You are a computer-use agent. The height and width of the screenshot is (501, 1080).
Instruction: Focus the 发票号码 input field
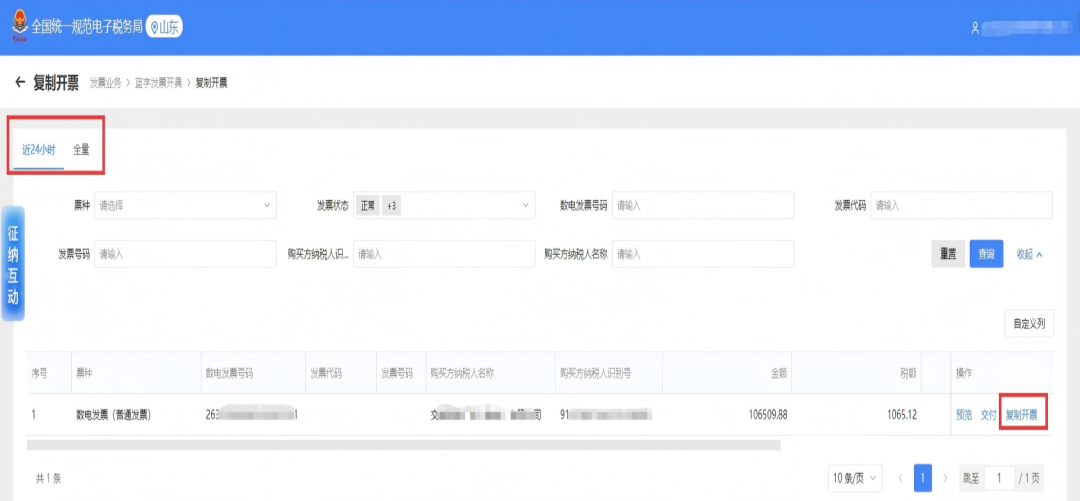tap(185, 254)
